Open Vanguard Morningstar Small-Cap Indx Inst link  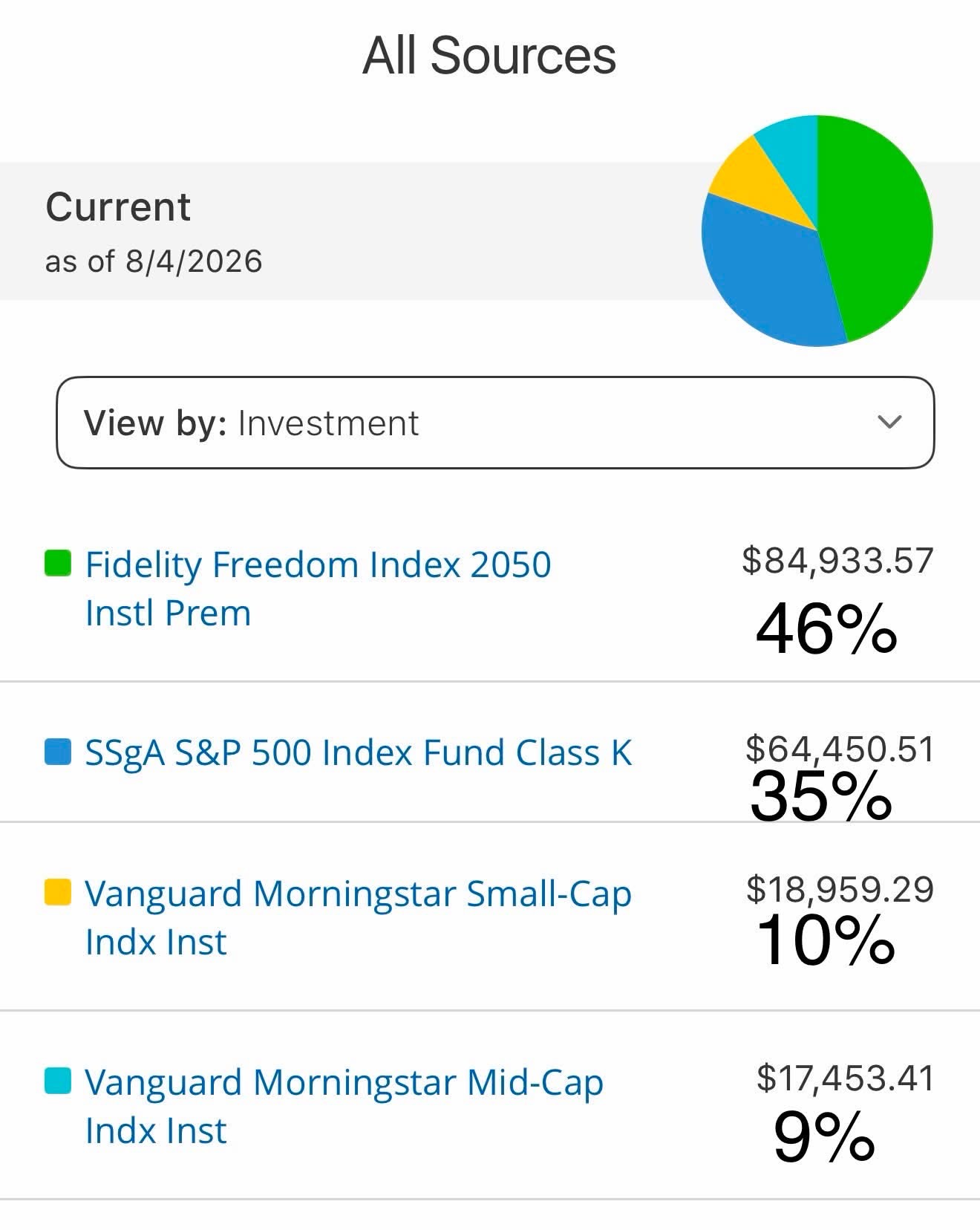point(358,917)
